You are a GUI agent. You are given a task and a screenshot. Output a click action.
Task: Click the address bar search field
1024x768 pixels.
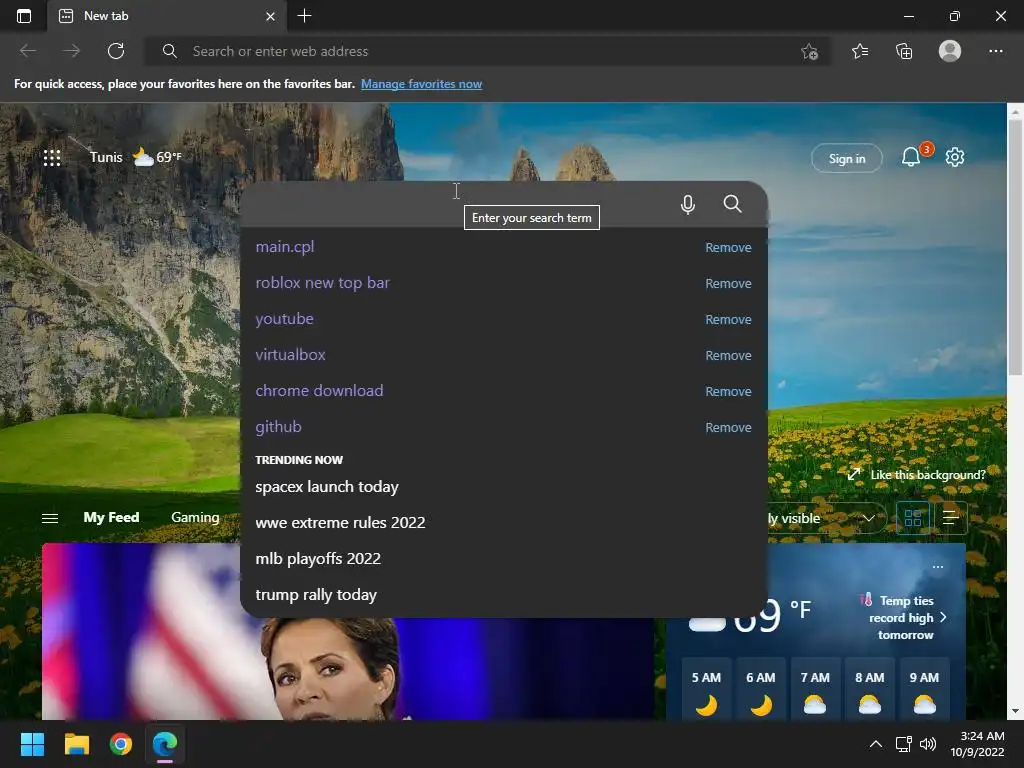pyautogui.click(x=487, y=51)
